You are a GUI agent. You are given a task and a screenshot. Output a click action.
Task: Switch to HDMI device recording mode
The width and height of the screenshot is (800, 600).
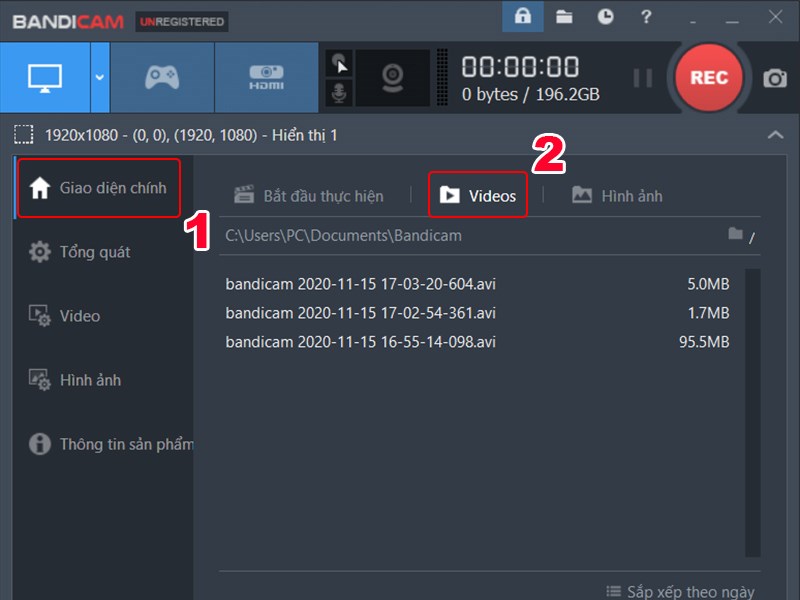[266, 78]
